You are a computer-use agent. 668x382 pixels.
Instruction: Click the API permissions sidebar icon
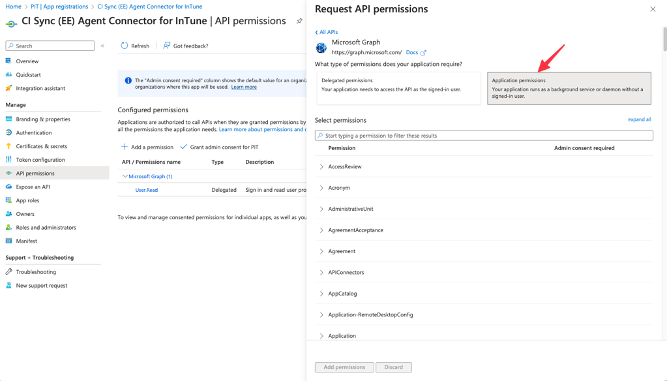(x=9, y=173)
